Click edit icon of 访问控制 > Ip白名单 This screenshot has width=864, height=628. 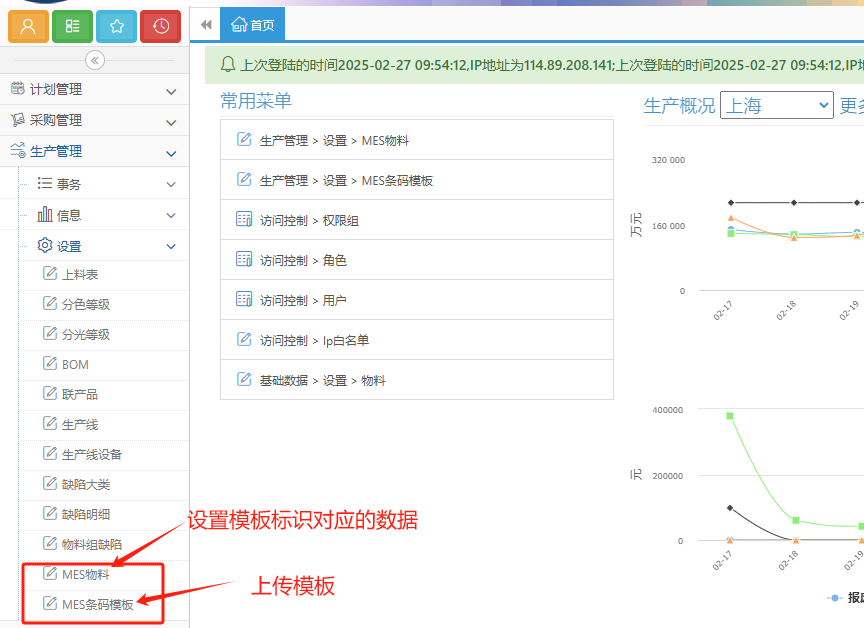coord(244,339)
